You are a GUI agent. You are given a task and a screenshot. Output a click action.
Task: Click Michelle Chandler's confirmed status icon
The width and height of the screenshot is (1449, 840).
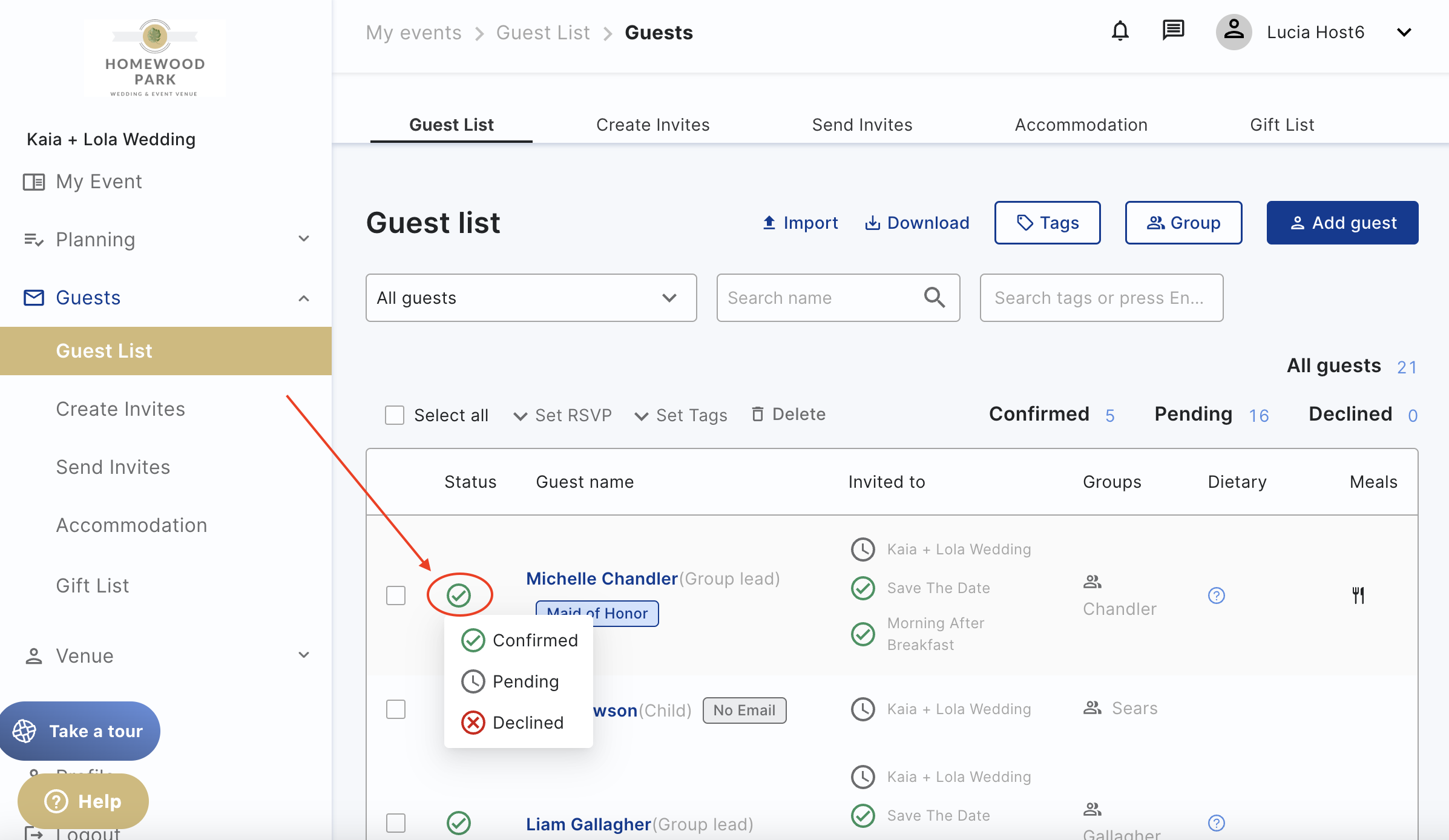coord(459,596)
